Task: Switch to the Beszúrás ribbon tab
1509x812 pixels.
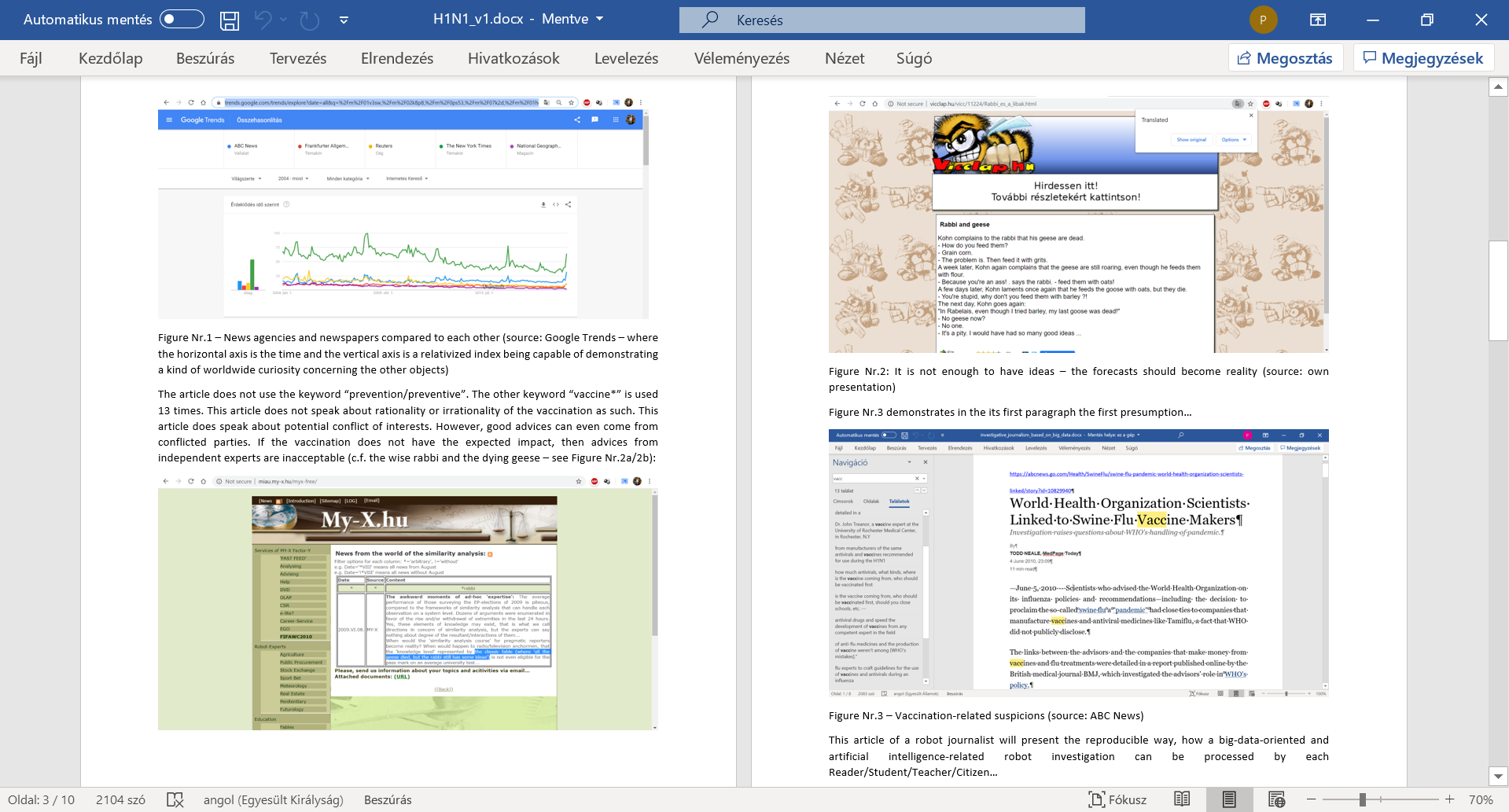Action: (x=205, y=58)
